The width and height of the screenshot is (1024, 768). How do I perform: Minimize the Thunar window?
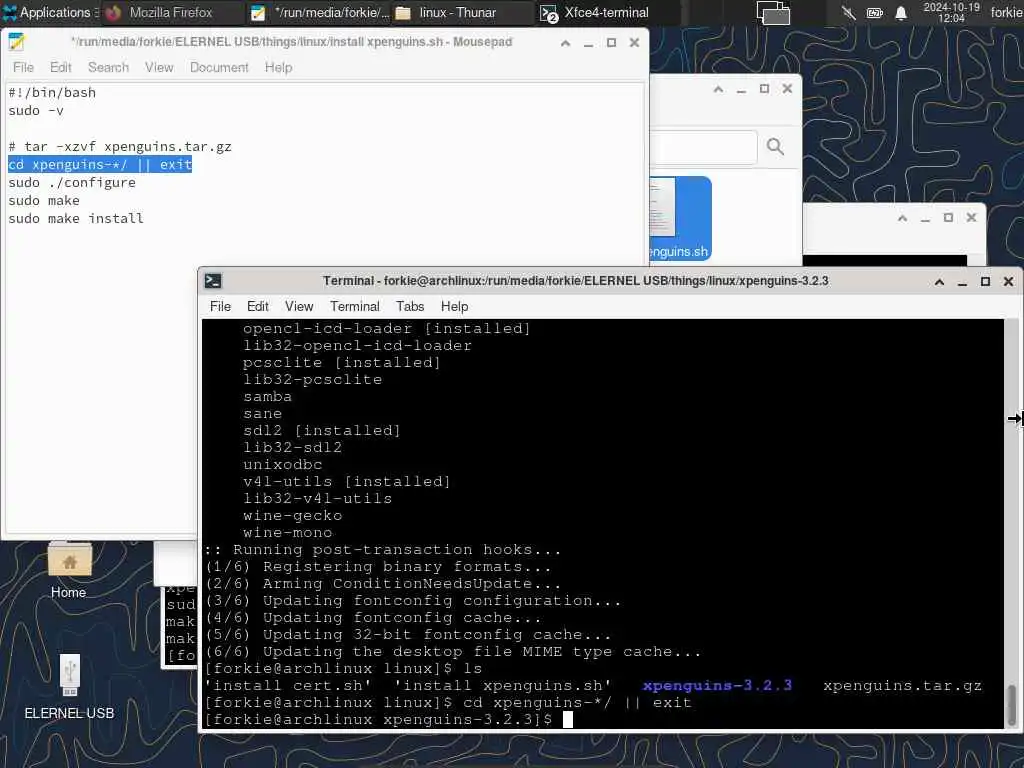(x=741, y=89)
